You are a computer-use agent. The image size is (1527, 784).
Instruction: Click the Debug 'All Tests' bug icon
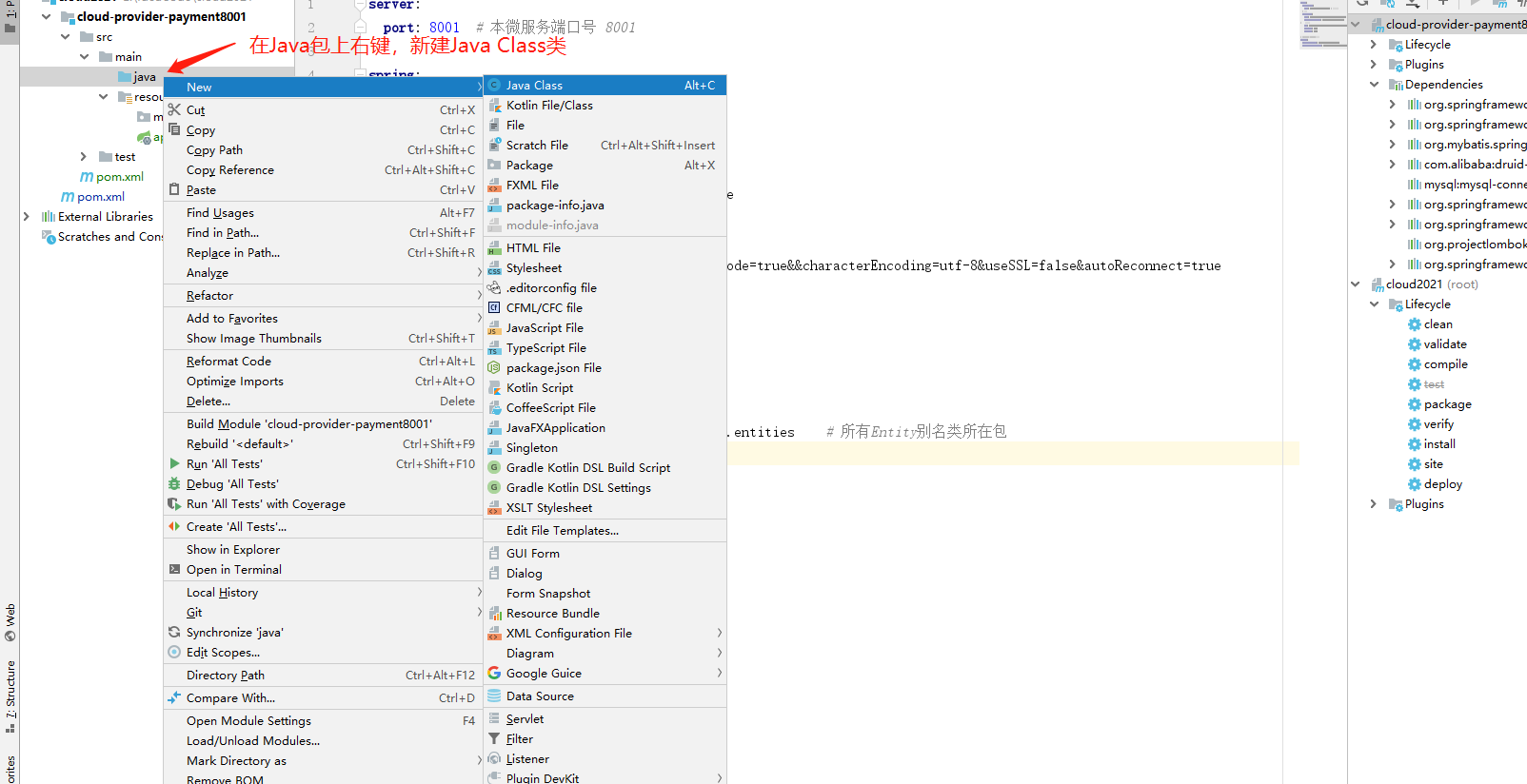click(174, 483)
